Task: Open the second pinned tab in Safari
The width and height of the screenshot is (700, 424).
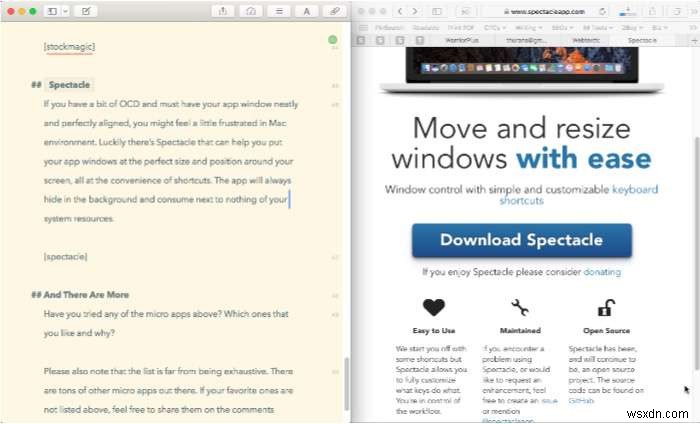Action: click(380, 40)
